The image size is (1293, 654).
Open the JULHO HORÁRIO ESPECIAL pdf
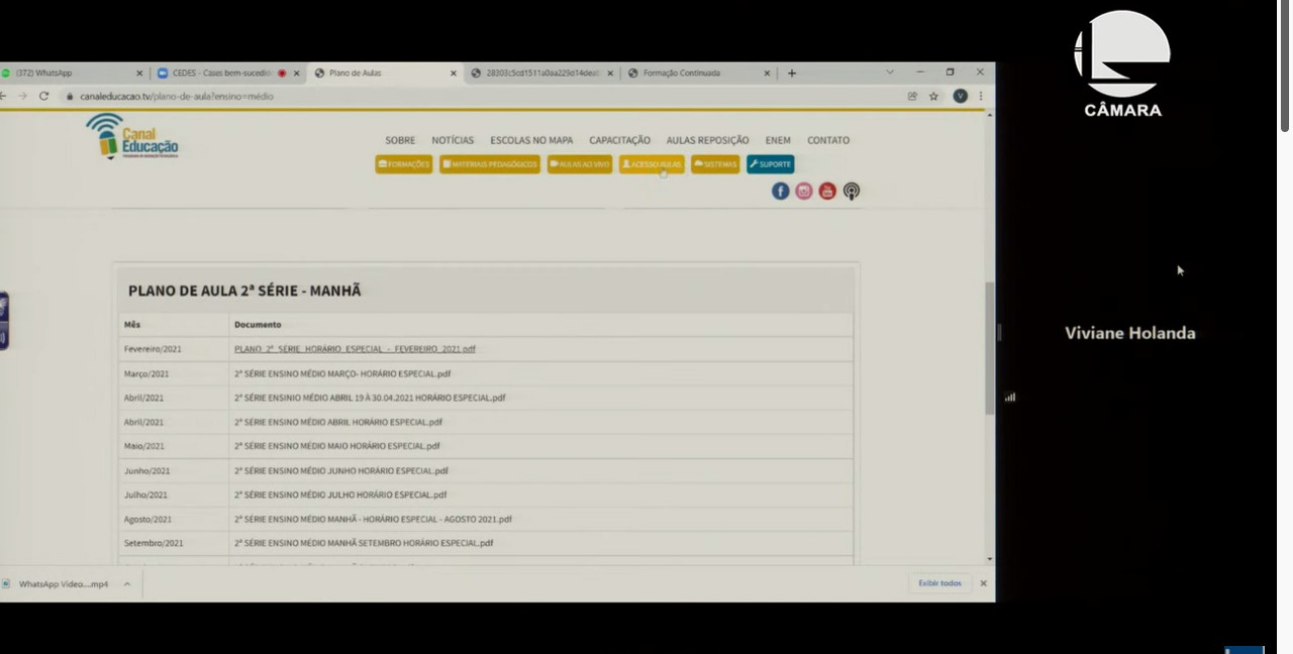click(x=340, y=494)
